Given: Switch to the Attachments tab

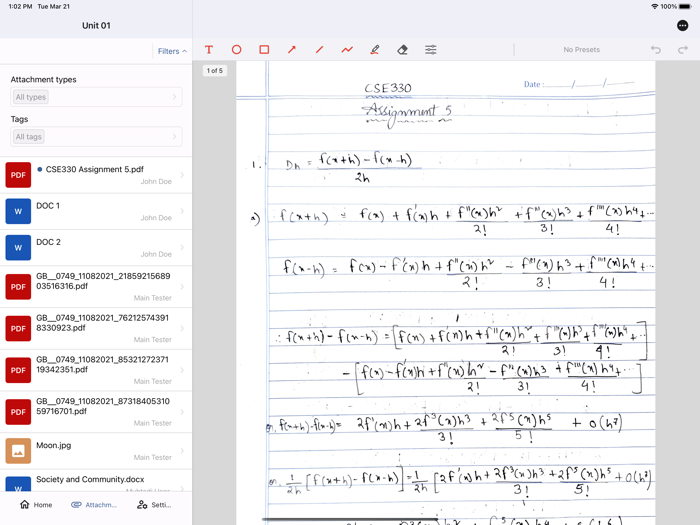Looking at the screenshot, I should click(x=94, y=504).
